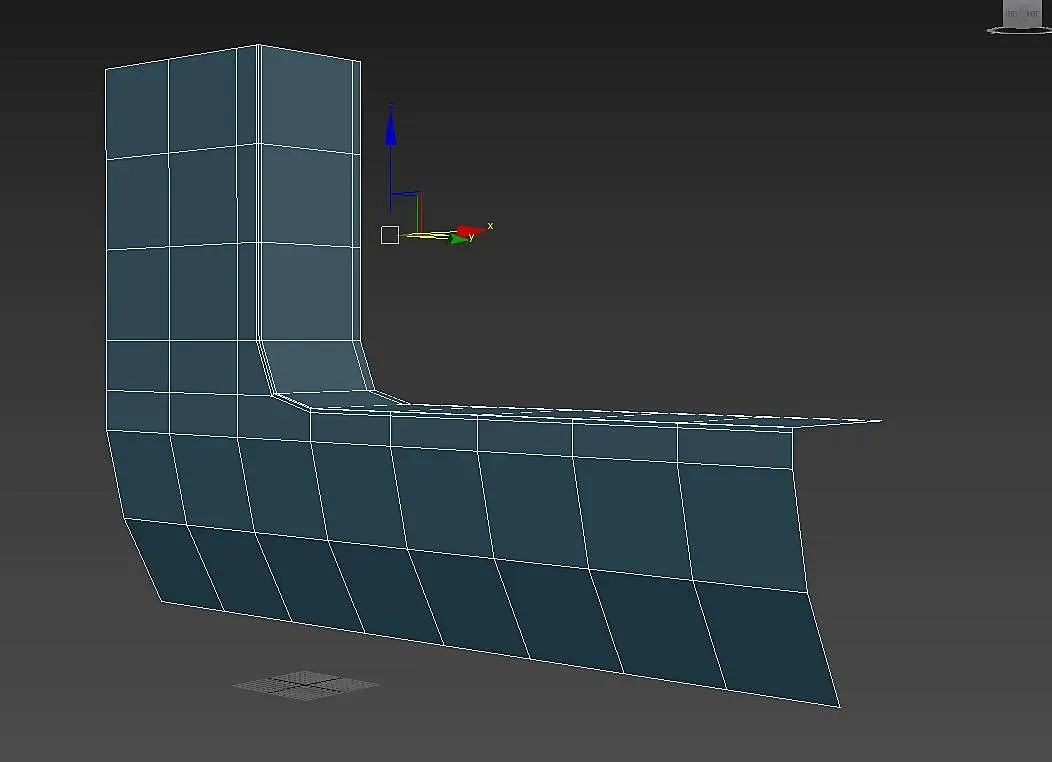
Task: Pick the green Y-axis arrow of the gizmo
Action: (460, 239)
